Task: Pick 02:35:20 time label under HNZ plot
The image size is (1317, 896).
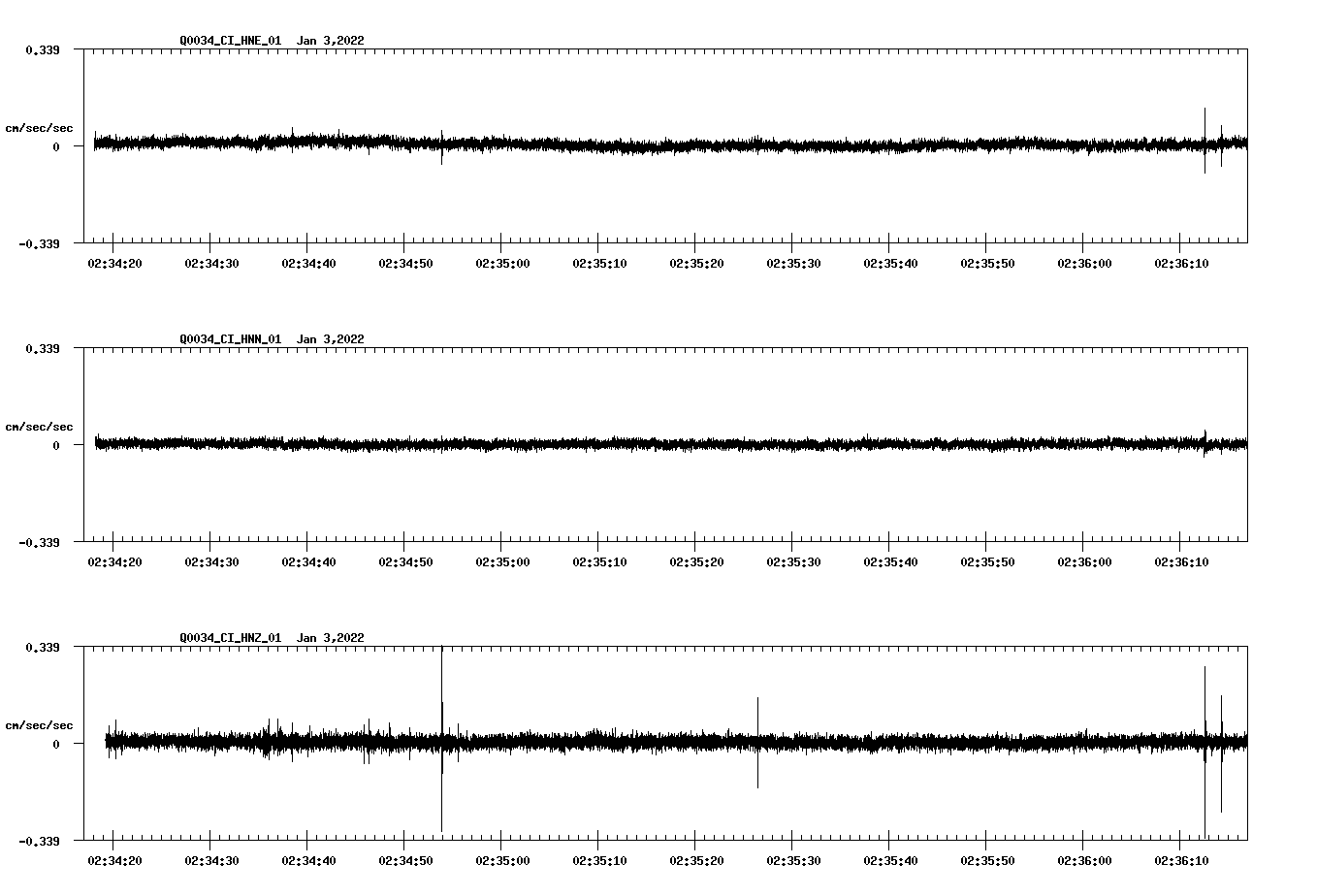Action: pyautogui.click(x=696, y=860)
